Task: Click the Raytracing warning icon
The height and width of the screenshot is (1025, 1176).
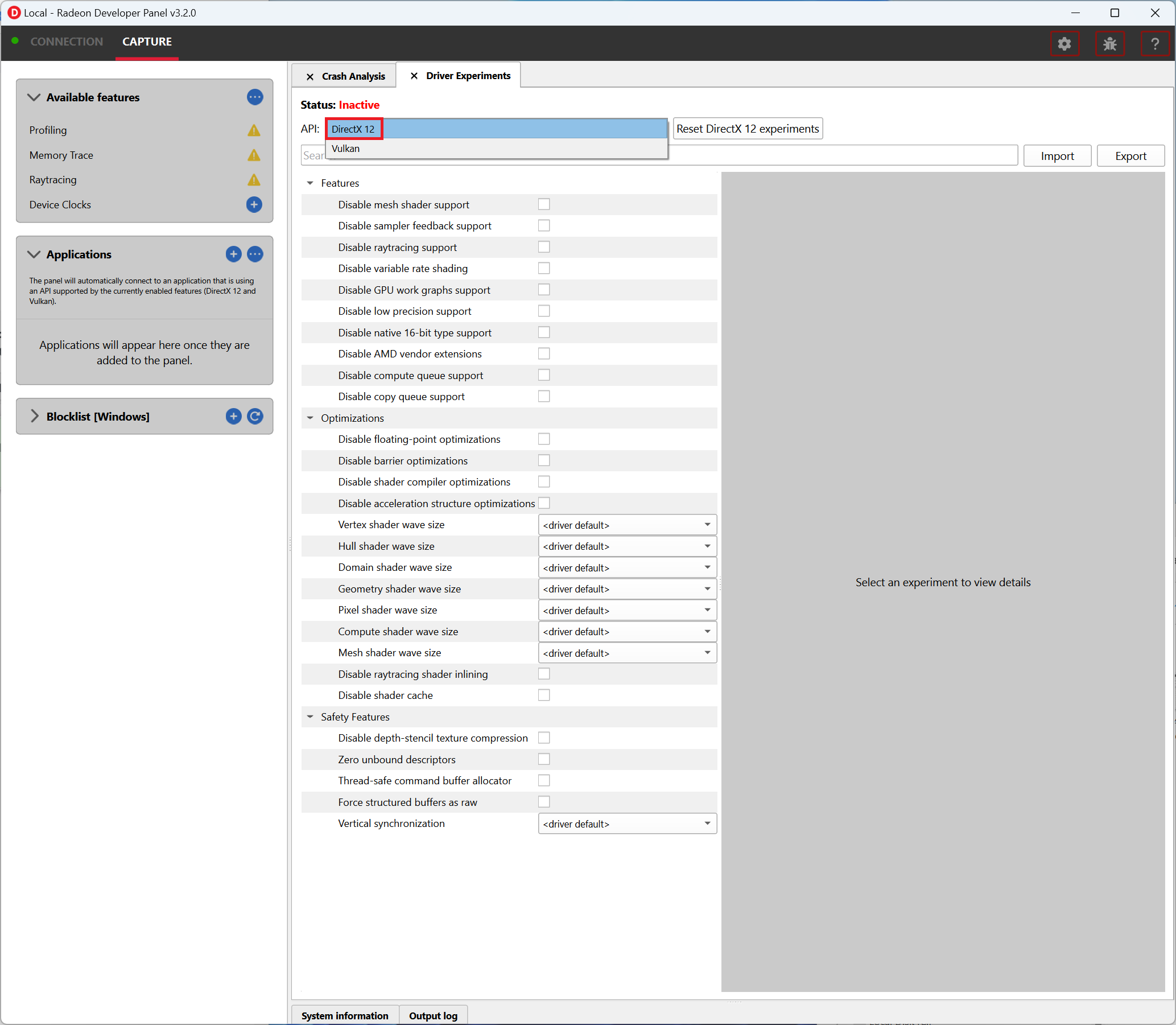Action: (254, 180)
